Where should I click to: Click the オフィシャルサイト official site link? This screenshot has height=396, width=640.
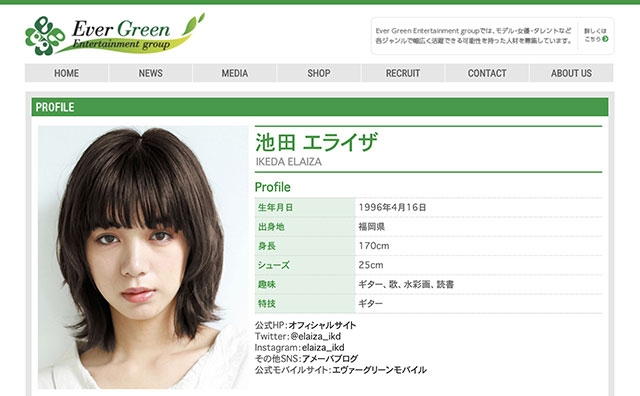point(322,325)
